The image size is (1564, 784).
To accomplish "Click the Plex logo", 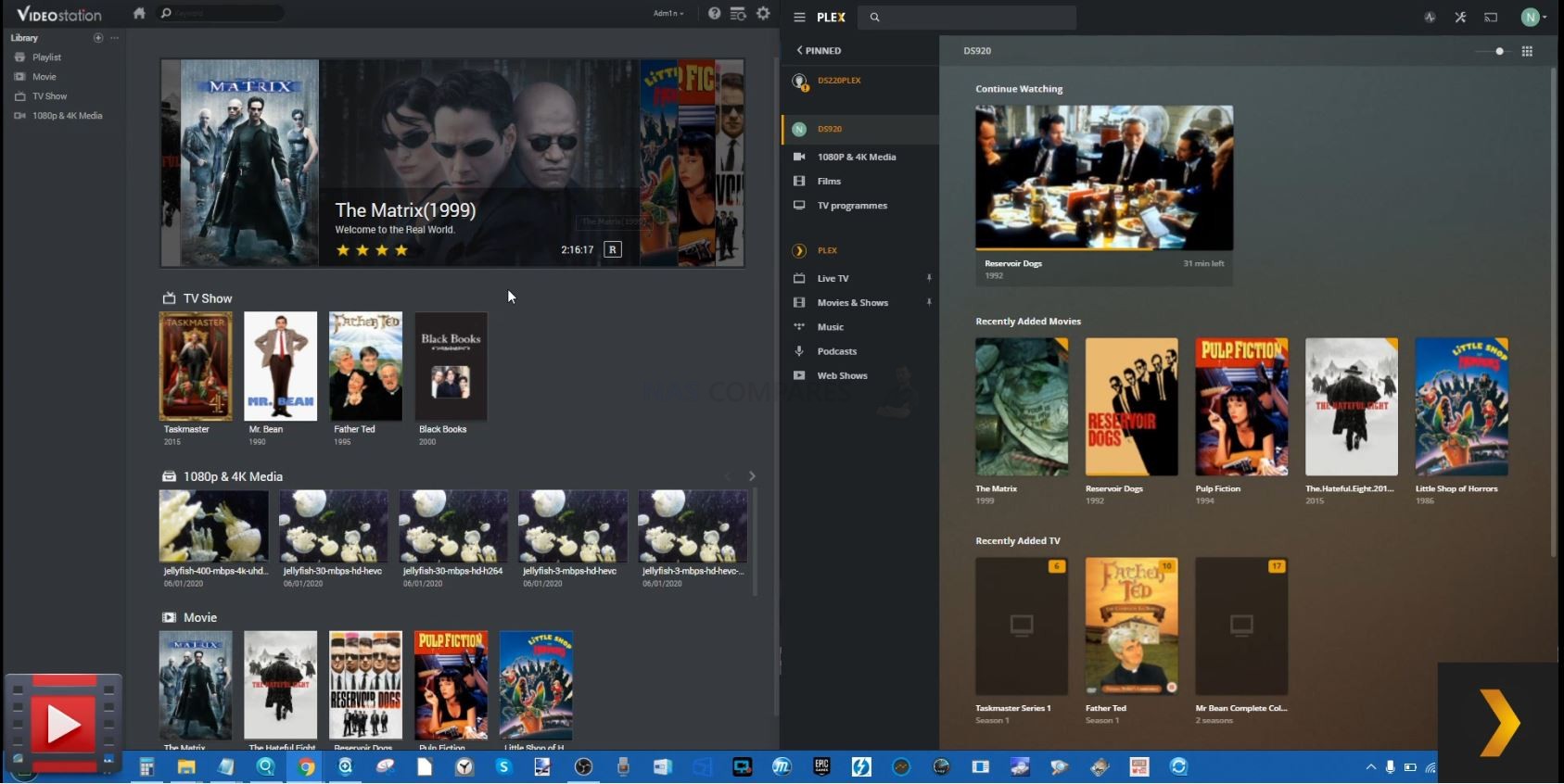I will tap(831, 17).
